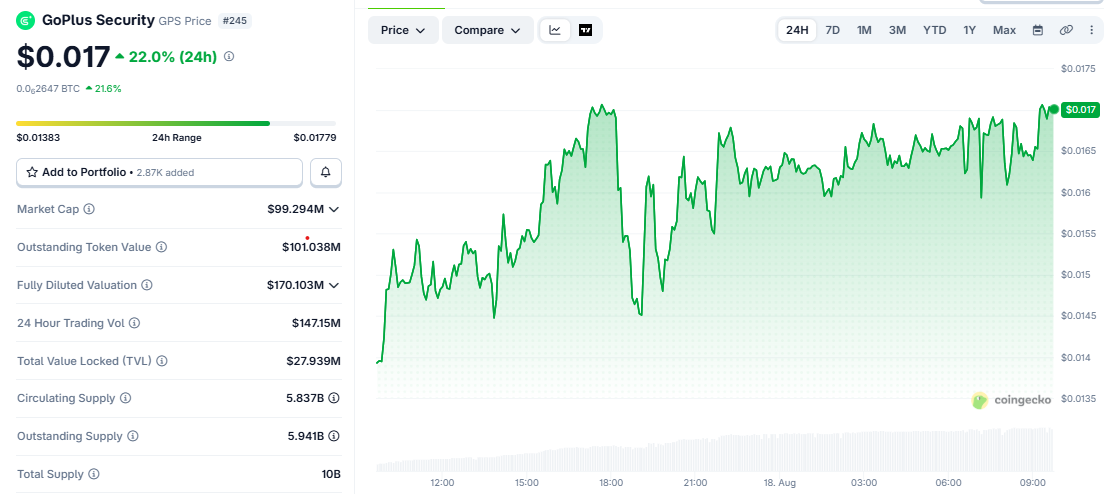Click the $0.0175 y-axis label
The height and width of the screenshot is (494, 1105).
[x=1078, y=68]
